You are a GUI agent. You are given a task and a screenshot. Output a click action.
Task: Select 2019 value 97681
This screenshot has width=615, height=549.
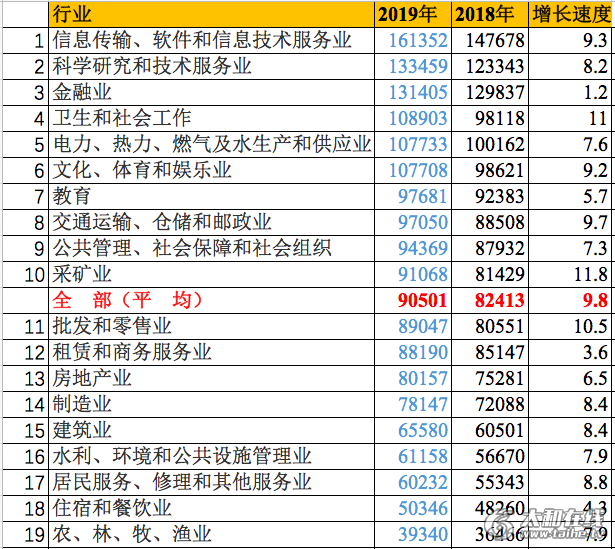tap(413, 196)
